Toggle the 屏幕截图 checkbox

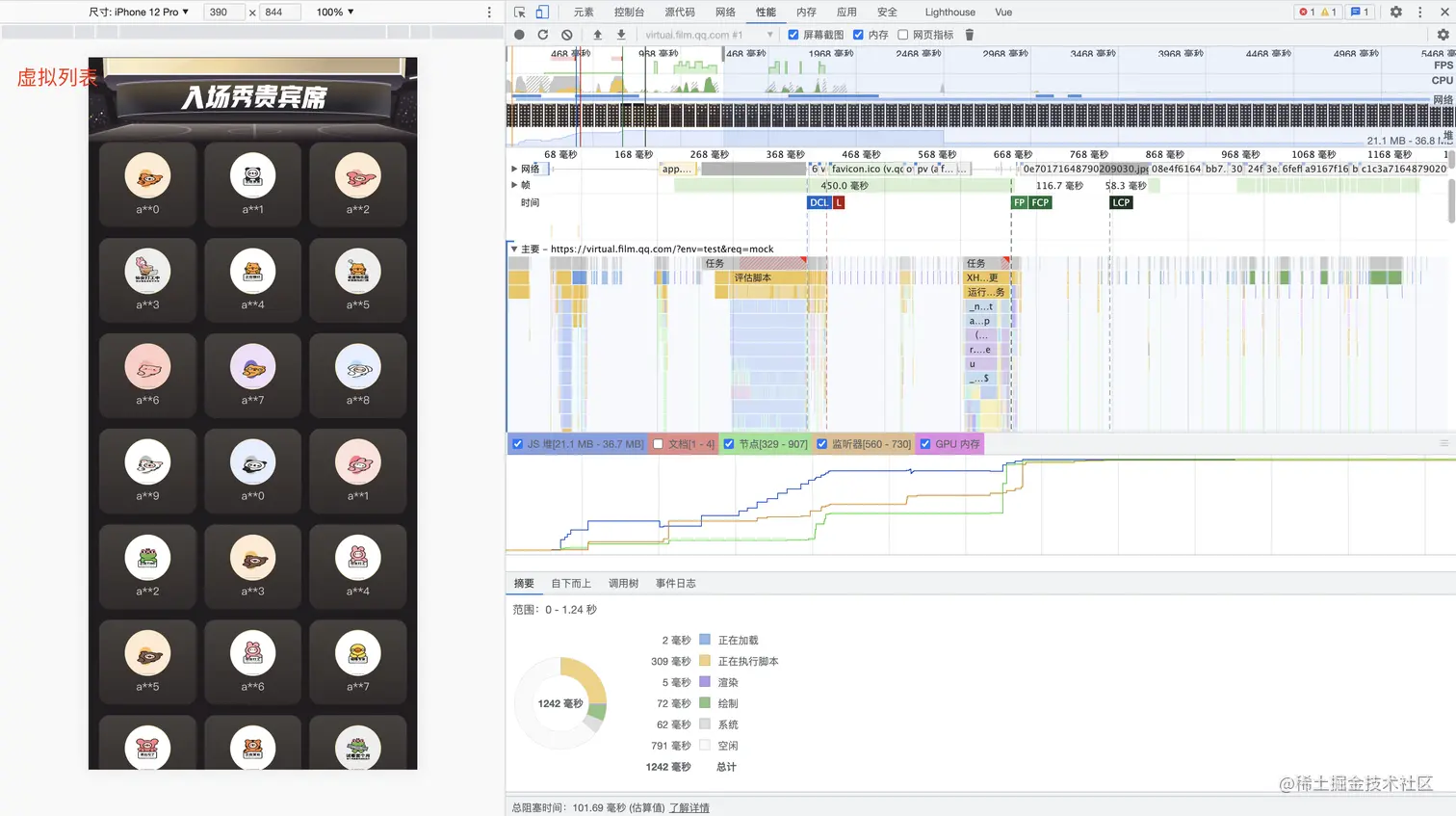793,35
